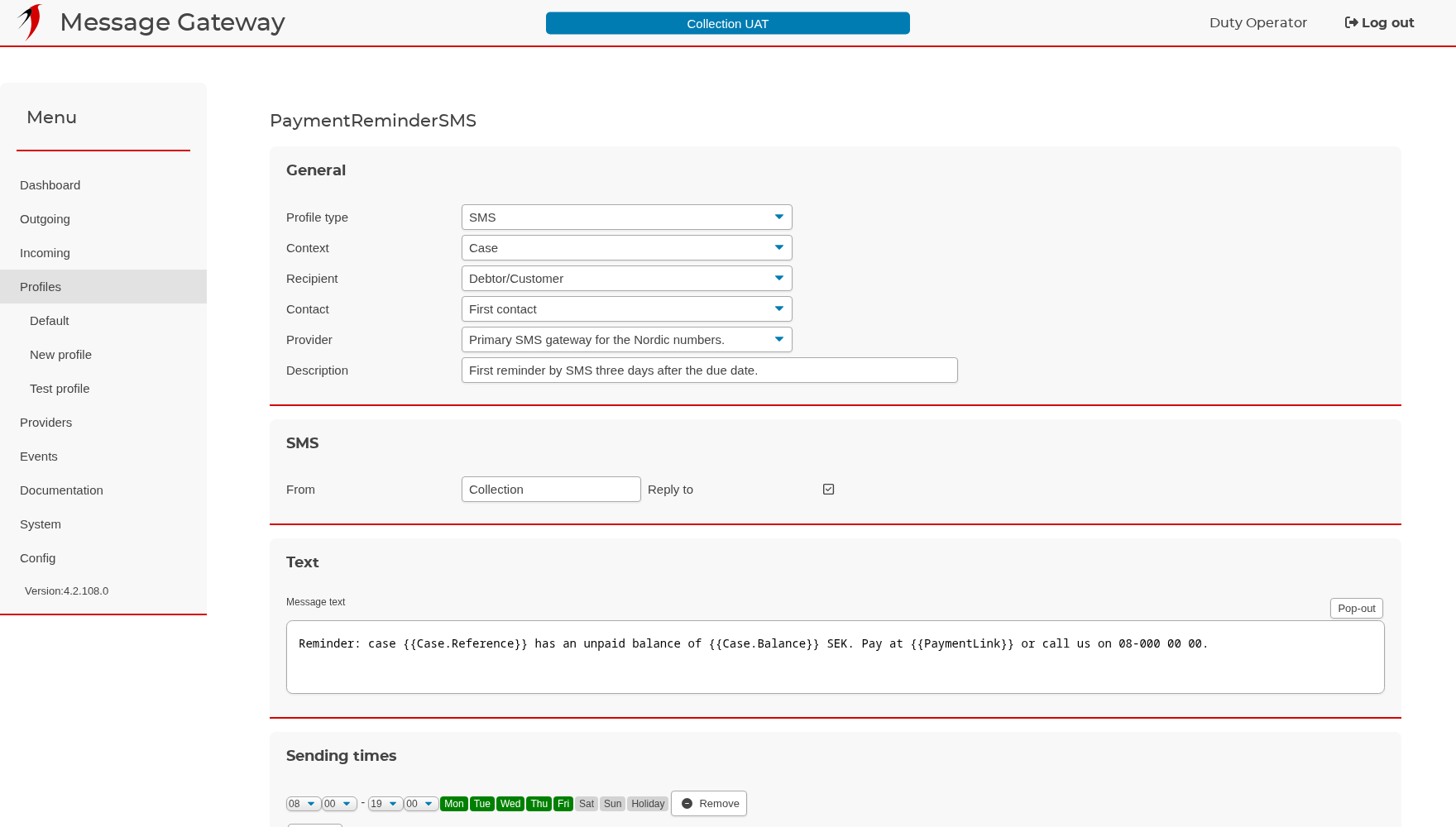
Task: Click the From field containing Collection
Action: pyautogui.click(x=551, y=490)
